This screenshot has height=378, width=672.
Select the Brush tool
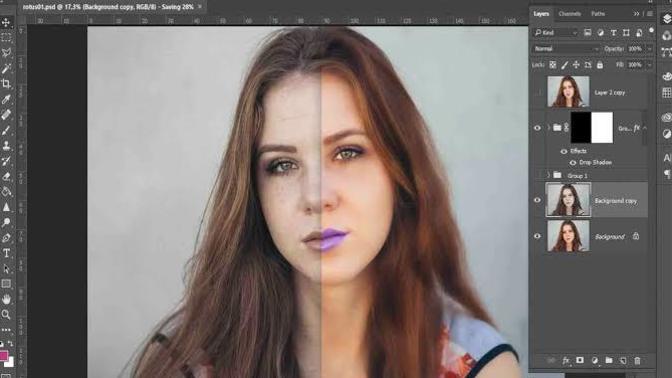pos(6,130)
